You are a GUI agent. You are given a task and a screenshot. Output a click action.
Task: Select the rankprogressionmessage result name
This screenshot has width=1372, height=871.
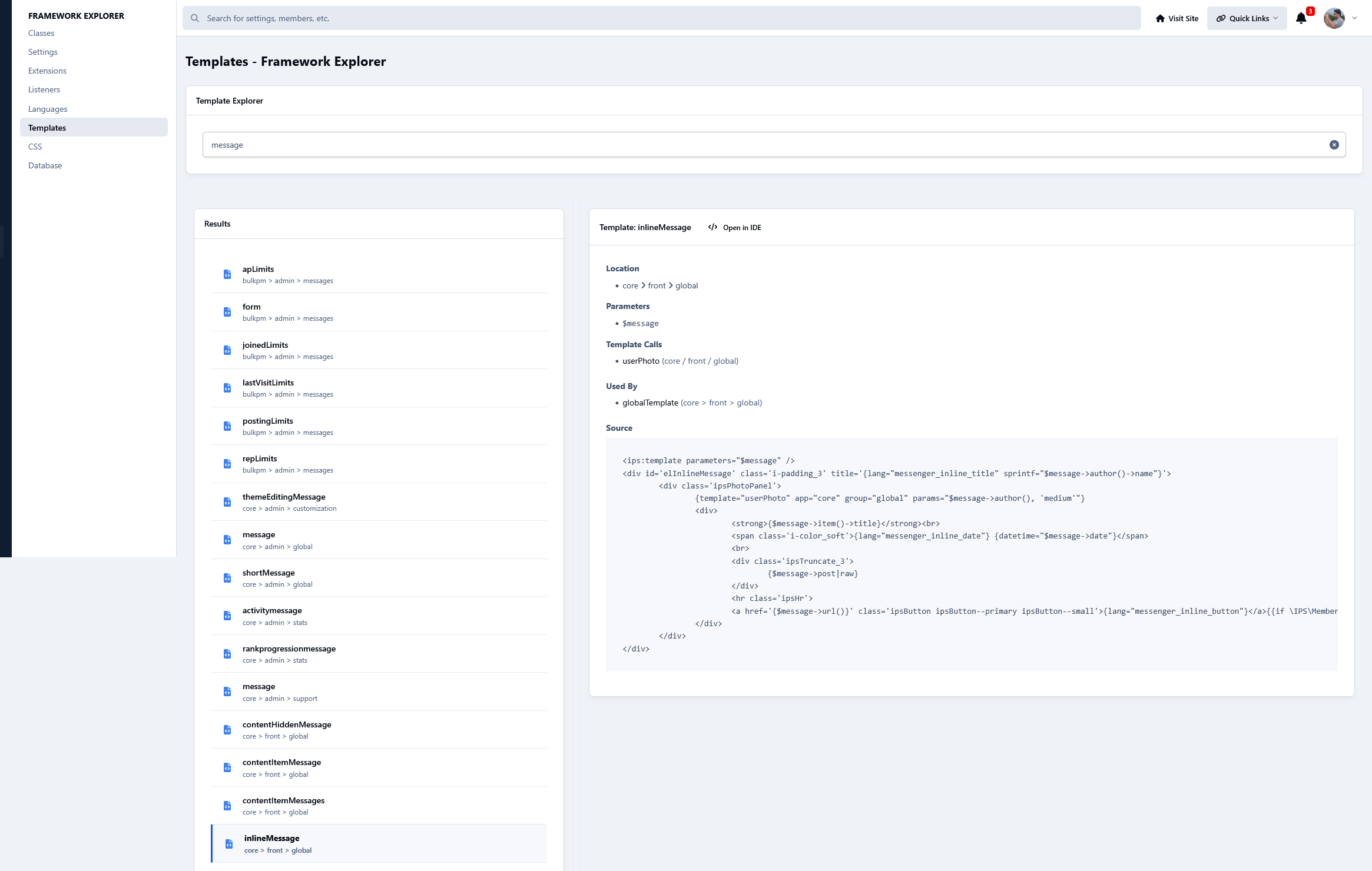289,649
